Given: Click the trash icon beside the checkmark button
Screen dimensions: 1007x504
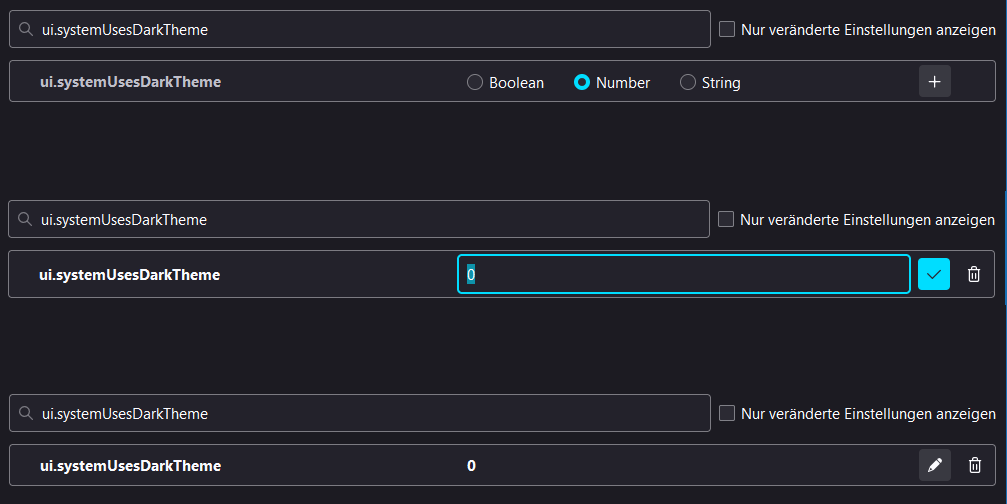Looking at the screenshot, I should (x=974, y=274).
